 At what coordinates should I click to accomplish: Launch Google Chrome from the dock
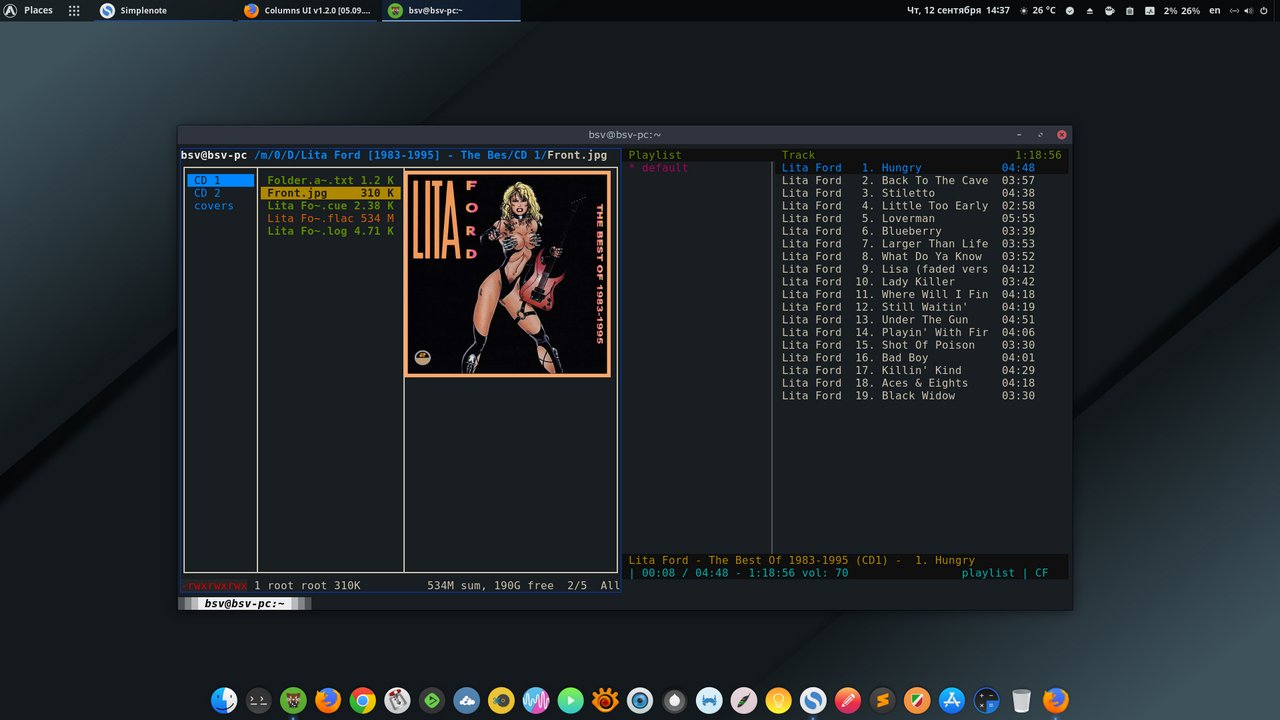point(362,700)
